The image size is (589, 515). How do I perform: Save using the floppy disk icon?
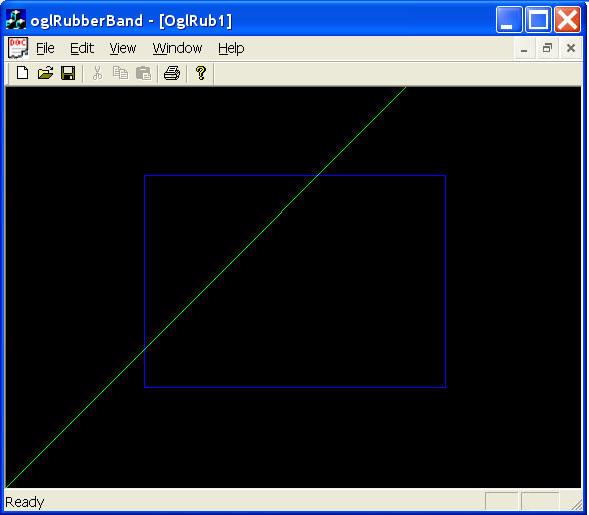point(68,73)
